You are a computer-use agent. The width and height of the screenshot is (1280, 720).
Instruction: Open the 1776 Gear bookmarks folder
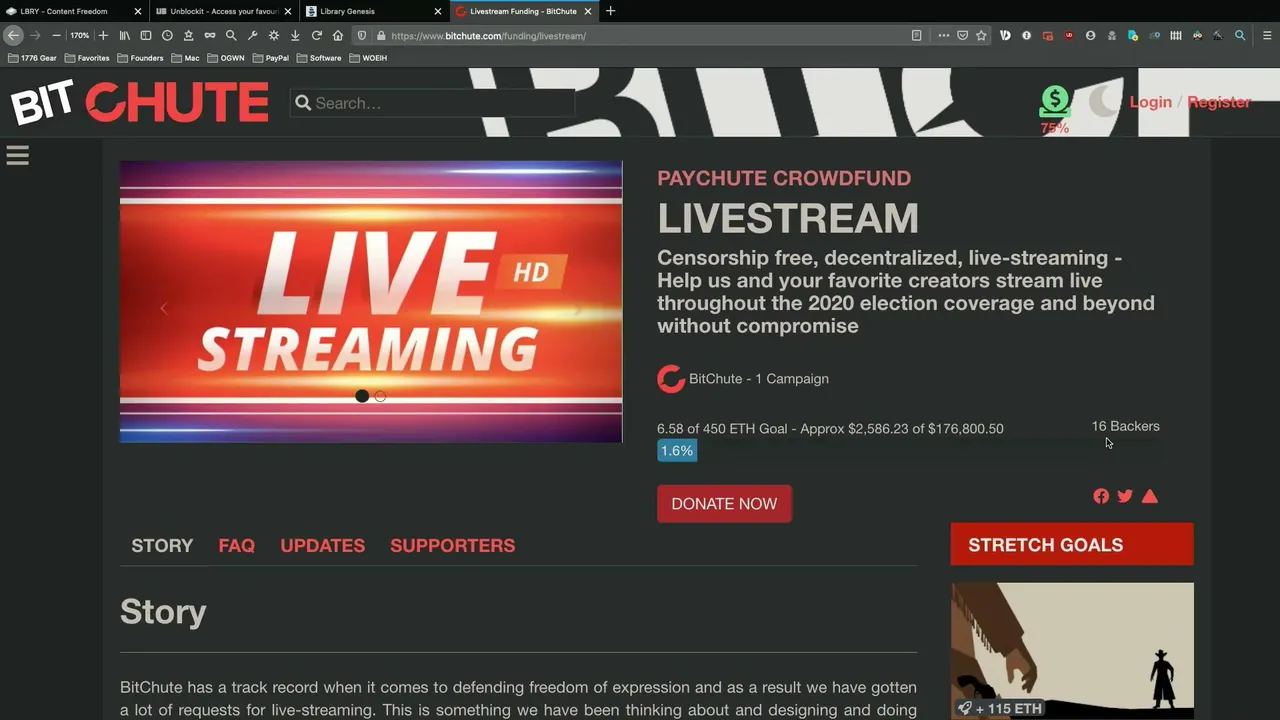(33, 58)
